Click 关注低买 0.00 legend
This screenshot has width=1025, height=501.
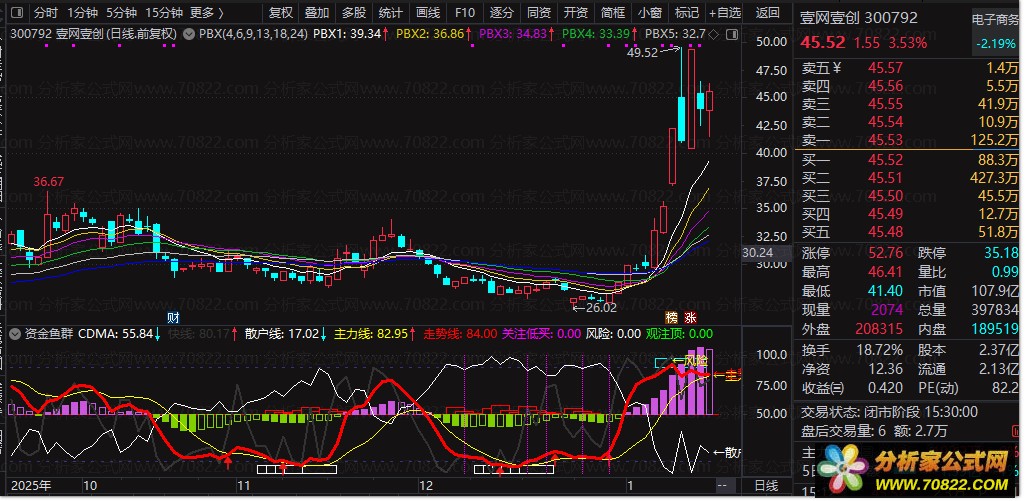pyautogui.click(x=541, y=334)
